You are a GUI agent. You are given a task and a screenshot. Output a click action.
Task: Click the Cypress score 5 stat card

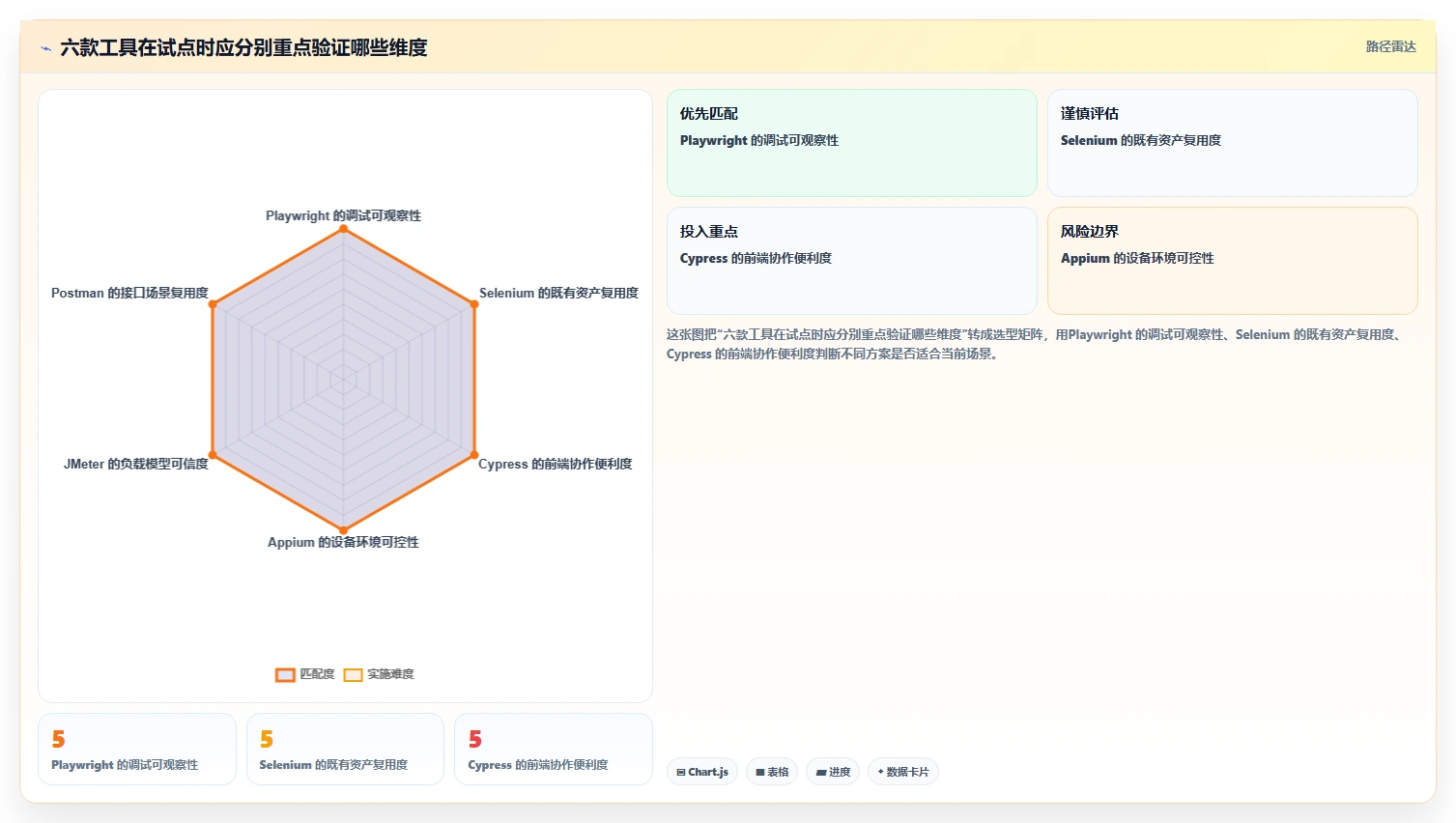click(554, 749)
